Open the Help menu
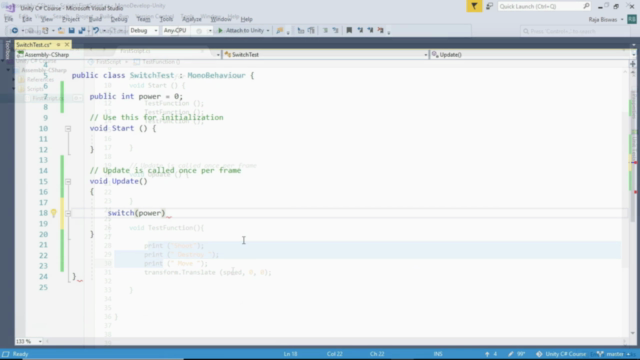 click(246, 19)
